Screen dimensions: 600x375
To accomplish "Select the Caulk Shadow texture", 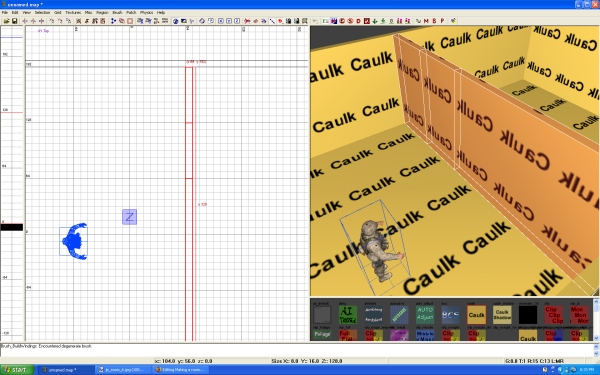I will tap(502, 315).
